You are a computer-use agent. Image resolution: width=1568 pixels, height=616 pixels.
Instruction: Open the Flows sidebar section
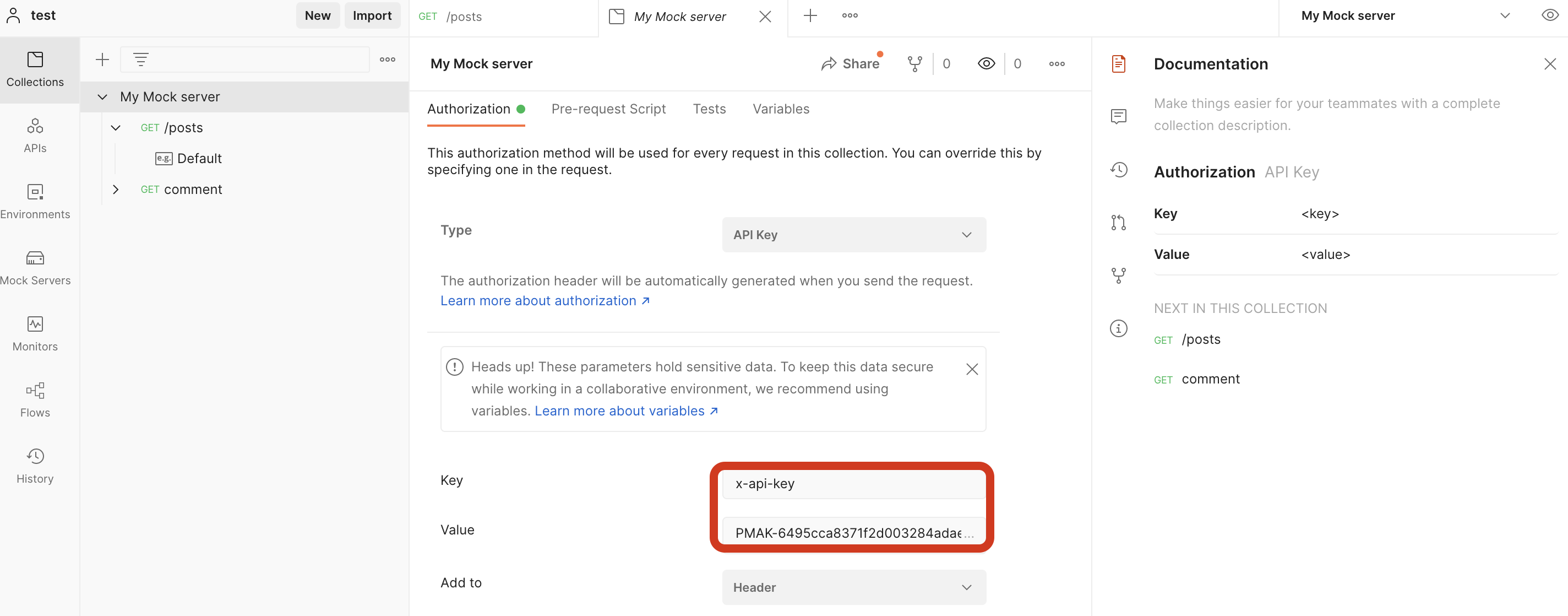[35, 399]
